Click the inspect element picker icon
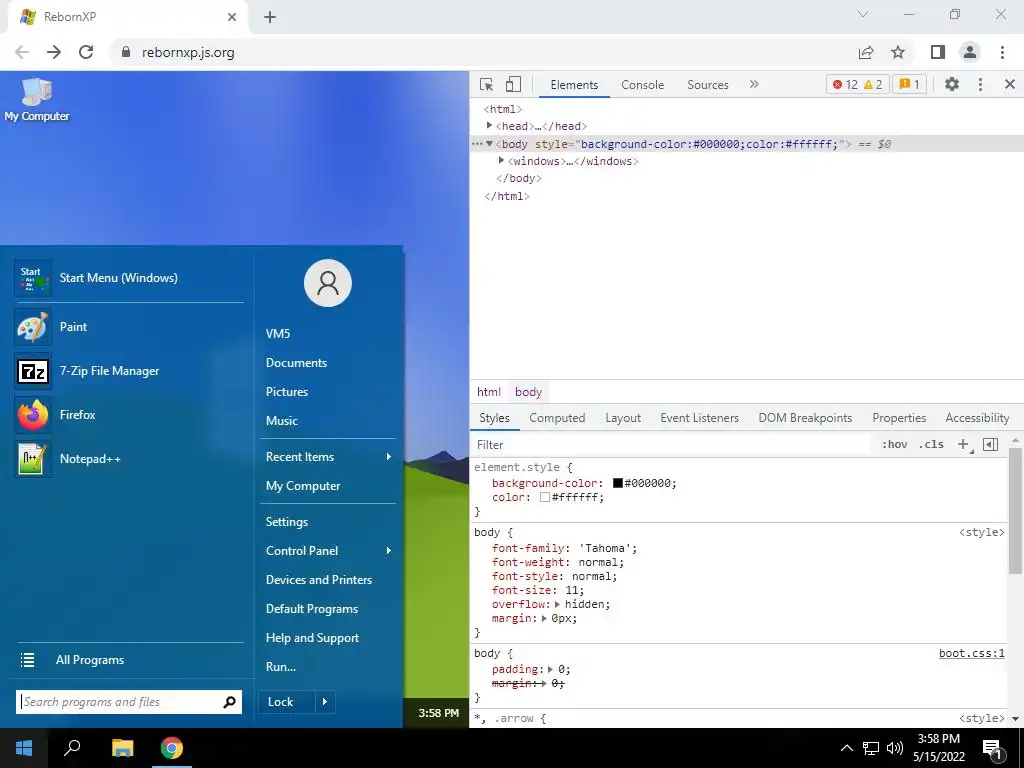The image size is (1024, 768). (x=487, y=84)
